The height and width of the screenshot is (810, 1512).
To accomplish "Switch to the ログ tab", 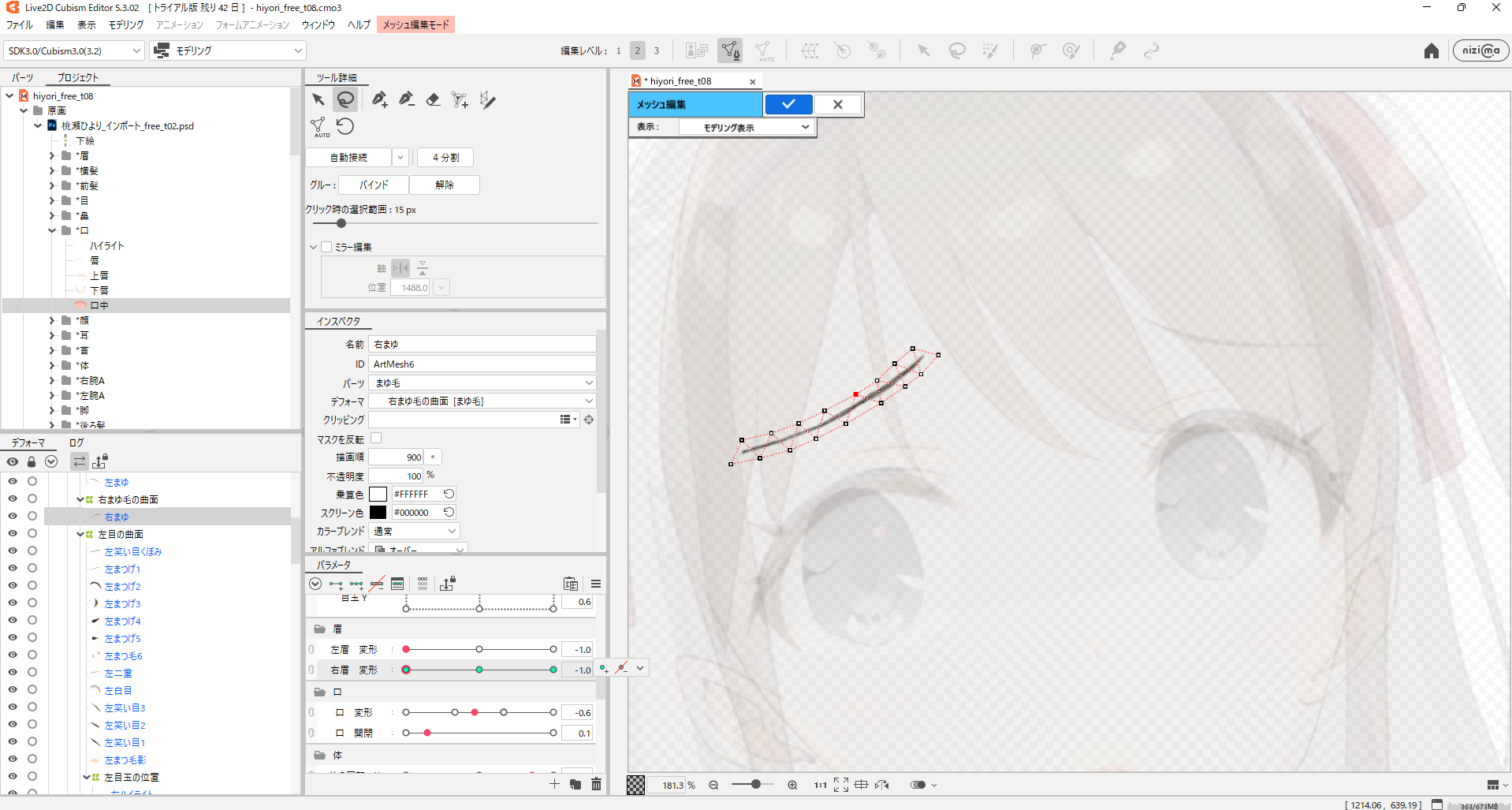I will (x=76, y=443).
